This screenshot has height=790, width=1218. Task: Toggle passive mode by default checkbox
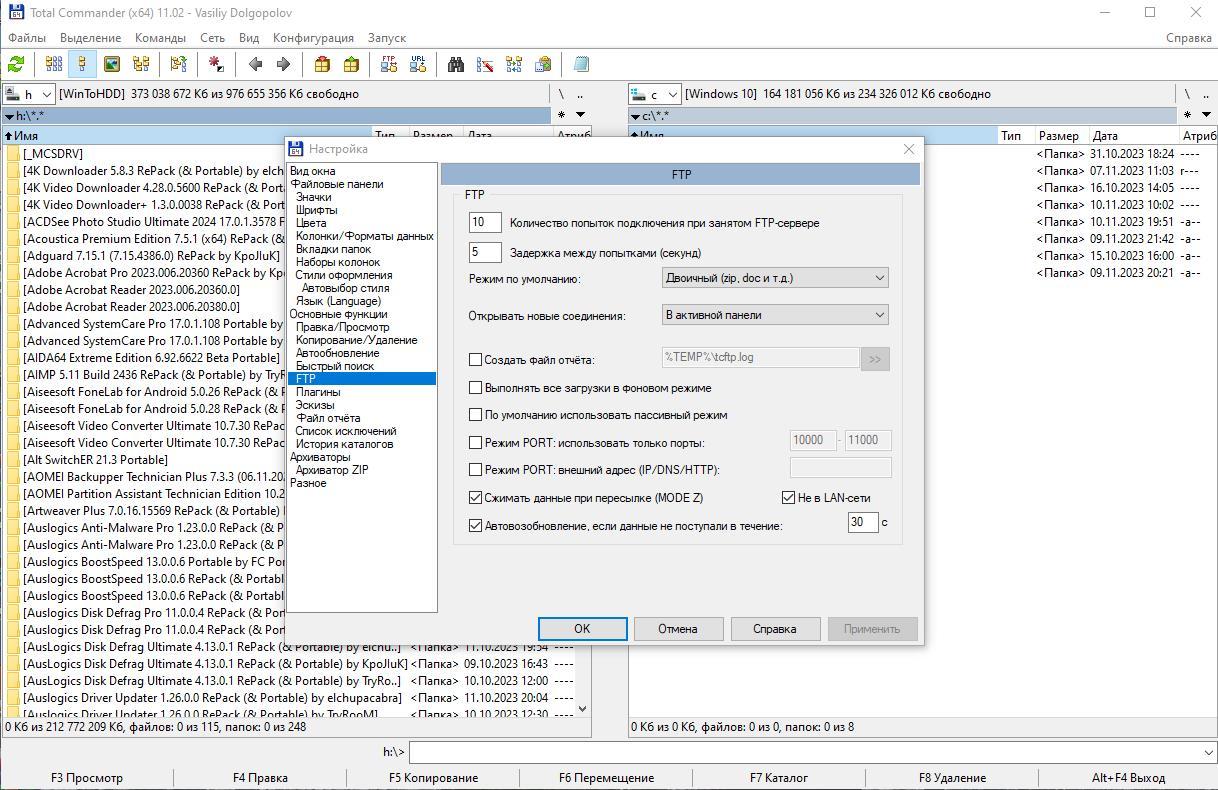click(476, 415)
